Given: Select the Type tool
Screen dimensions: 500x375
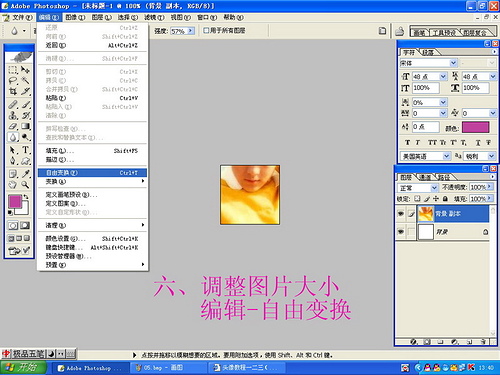Looking at the screenshot, I should coord(25,150).
